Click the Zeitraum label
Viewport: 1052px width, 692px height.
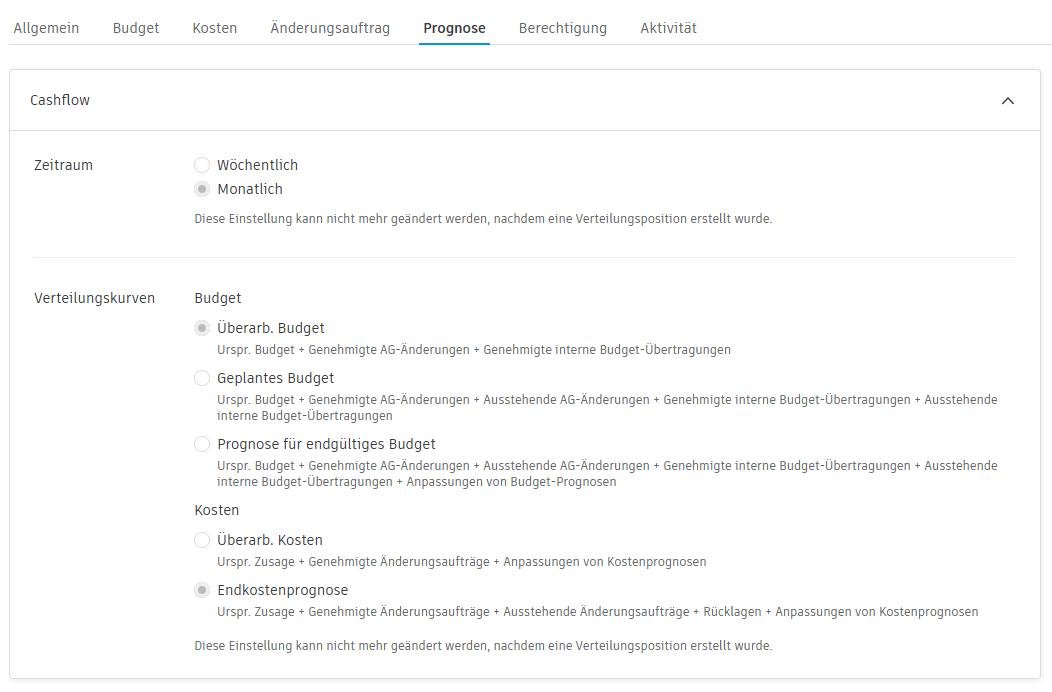click(63, 164)
